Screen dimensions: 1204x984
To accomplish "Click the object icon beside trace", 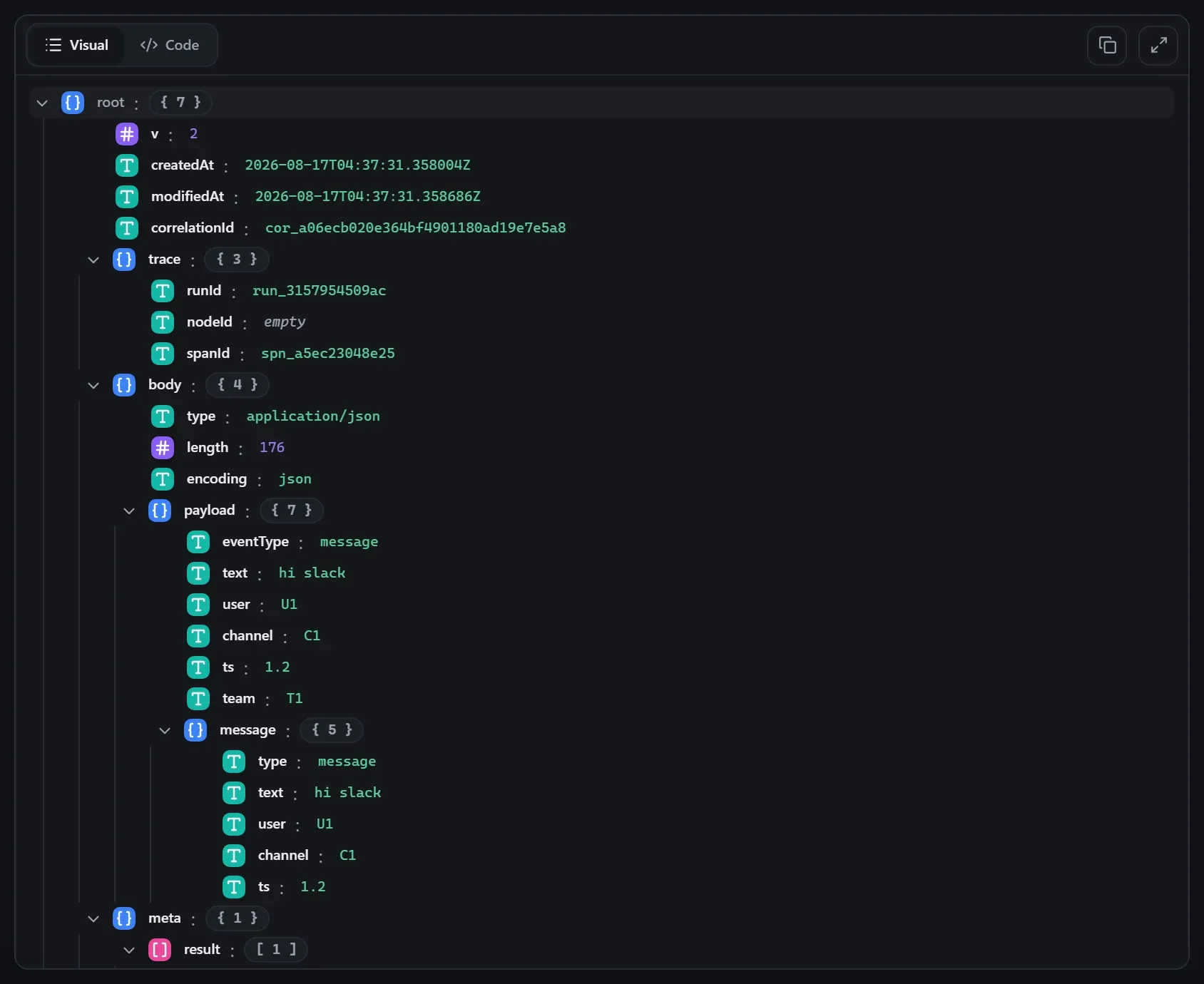I will point(124,260).
